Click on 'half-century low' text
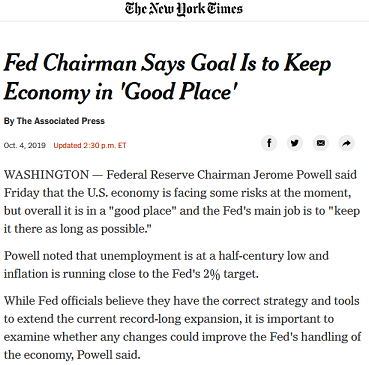 (262, 256)
